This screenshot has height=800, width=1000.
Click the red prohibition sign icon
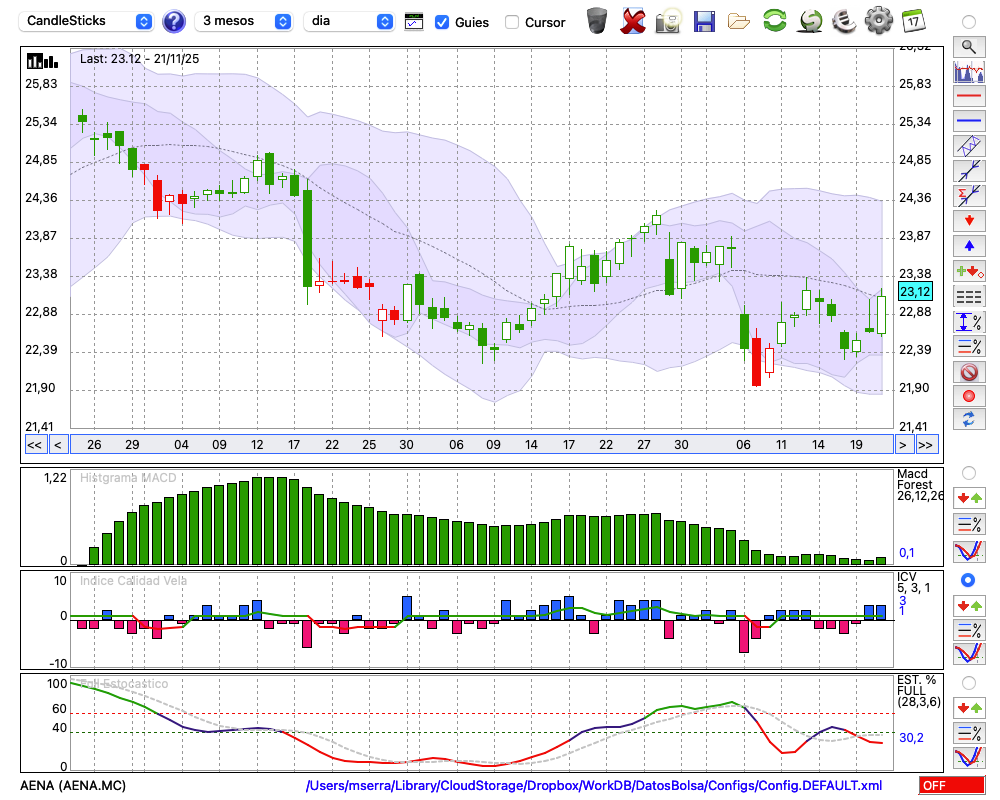point(968,372)
